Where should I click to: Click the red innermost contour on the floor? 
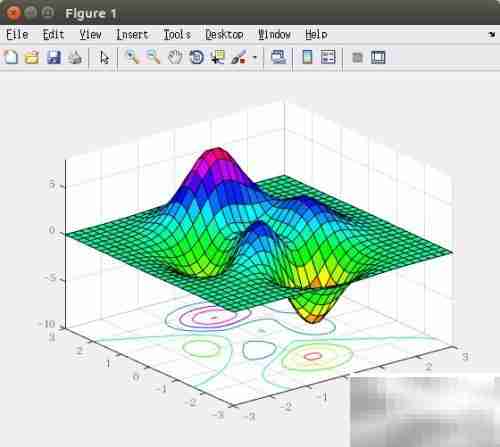click(x=312, y=356)
